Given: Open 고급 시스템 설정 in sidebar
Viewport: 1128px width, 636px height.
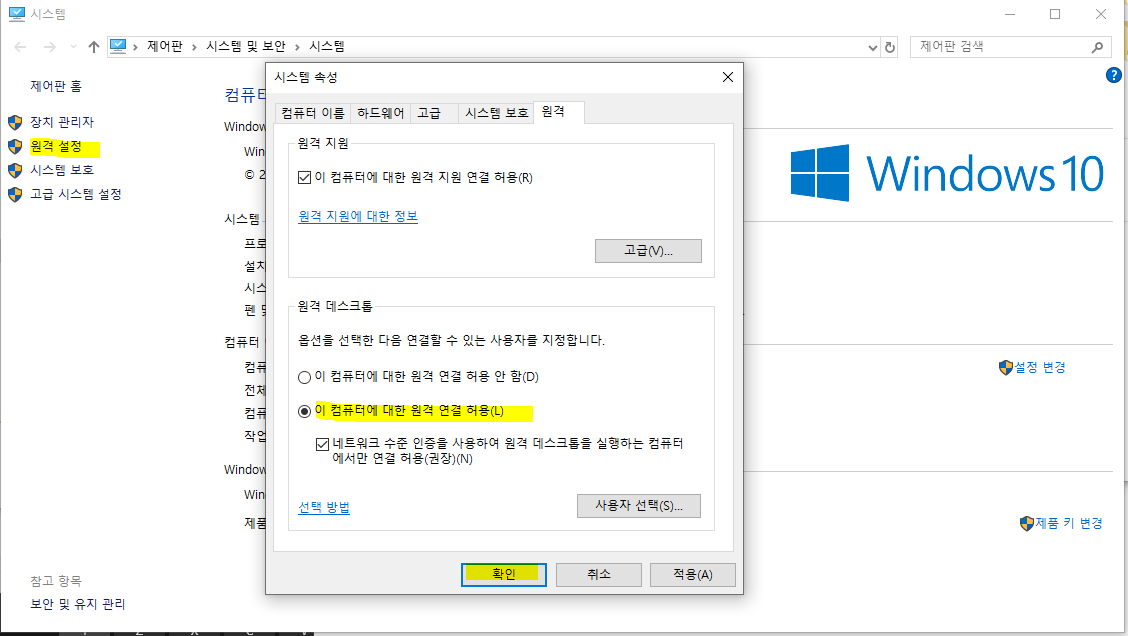Looking at the screenshot, I should click(76, 194).
